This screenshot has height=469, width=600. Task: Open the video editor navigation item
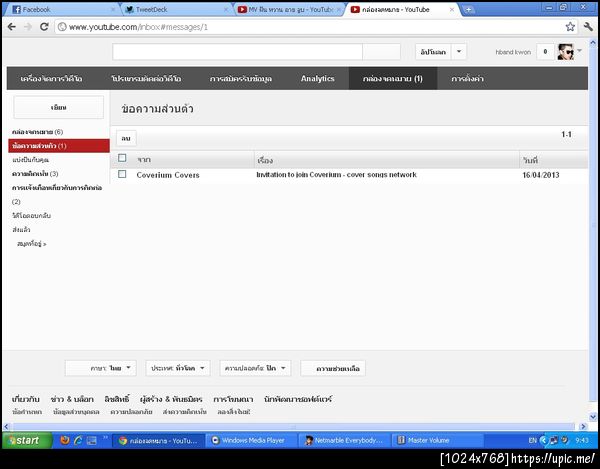pyautogui.click(x=146, y=78)
